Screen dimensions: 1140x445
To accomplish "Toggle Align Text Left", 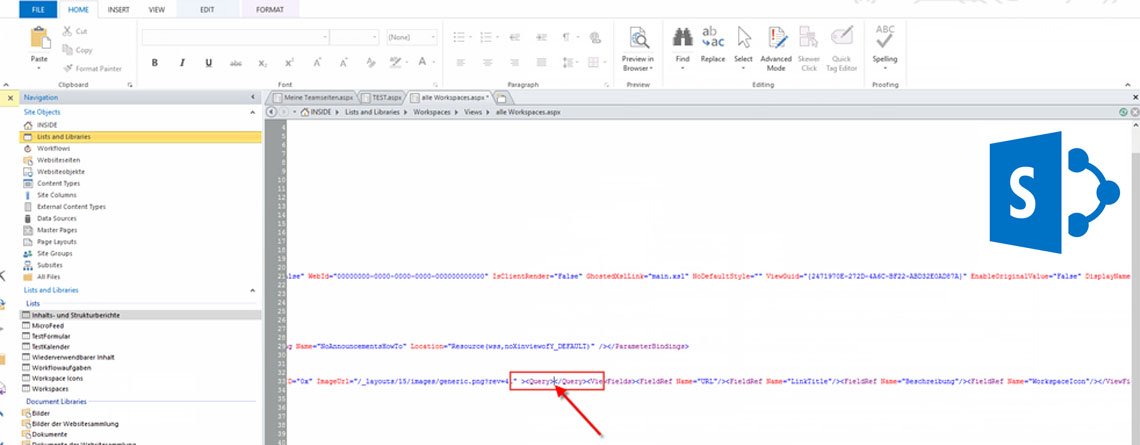I will coord(459,63).
